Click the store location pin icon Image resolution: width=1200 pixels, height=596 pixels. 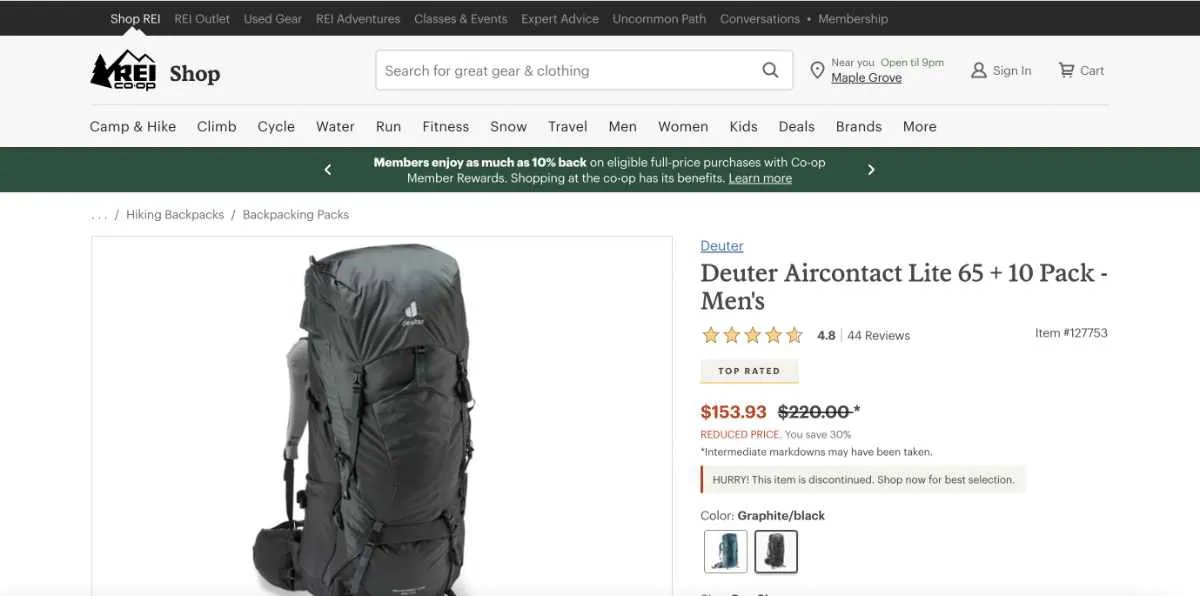click(817, 70)
